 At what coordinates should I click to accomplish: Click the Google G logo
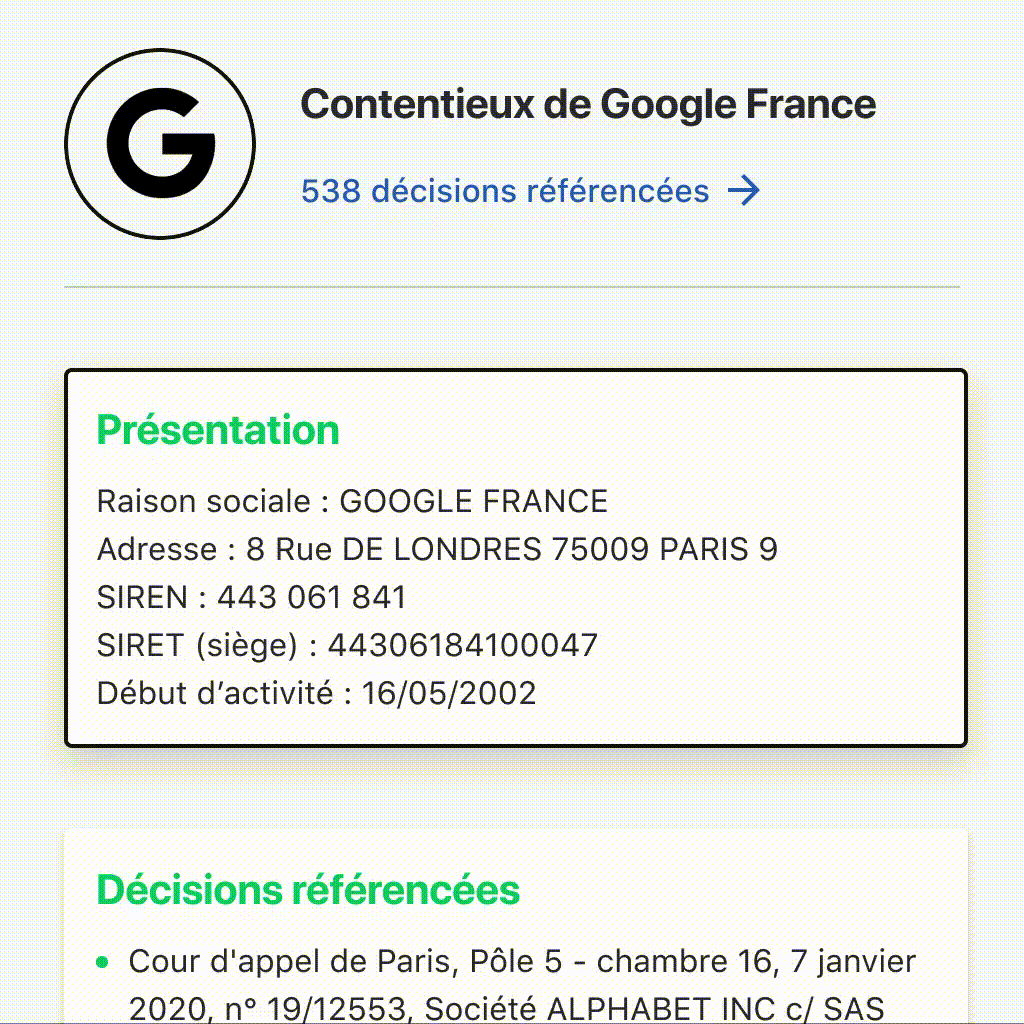(160, 144)
